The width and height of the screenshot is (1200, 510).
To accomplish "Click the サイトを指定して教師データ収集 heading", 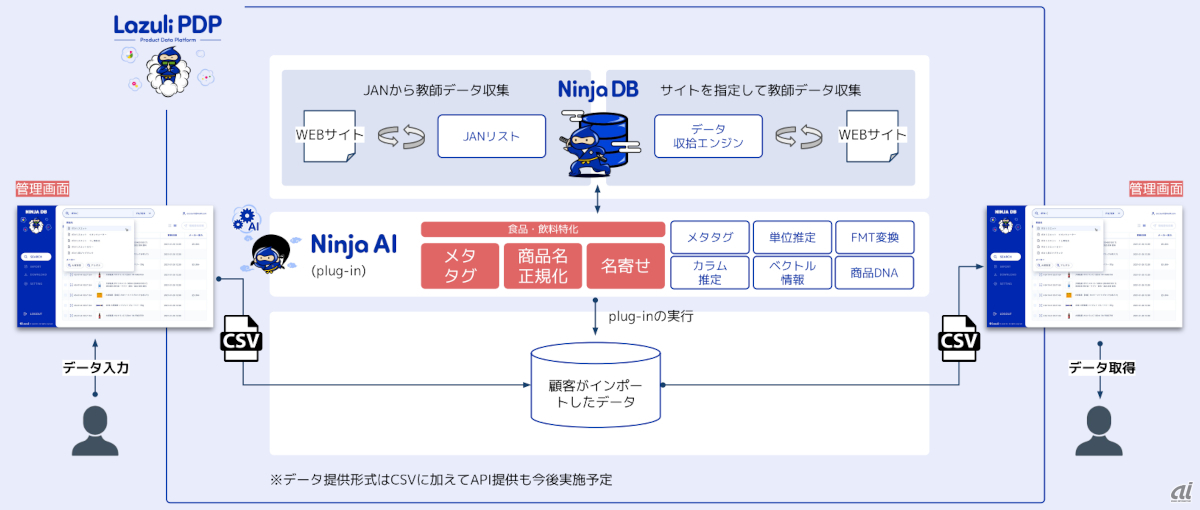I will (x=761, y=89).
